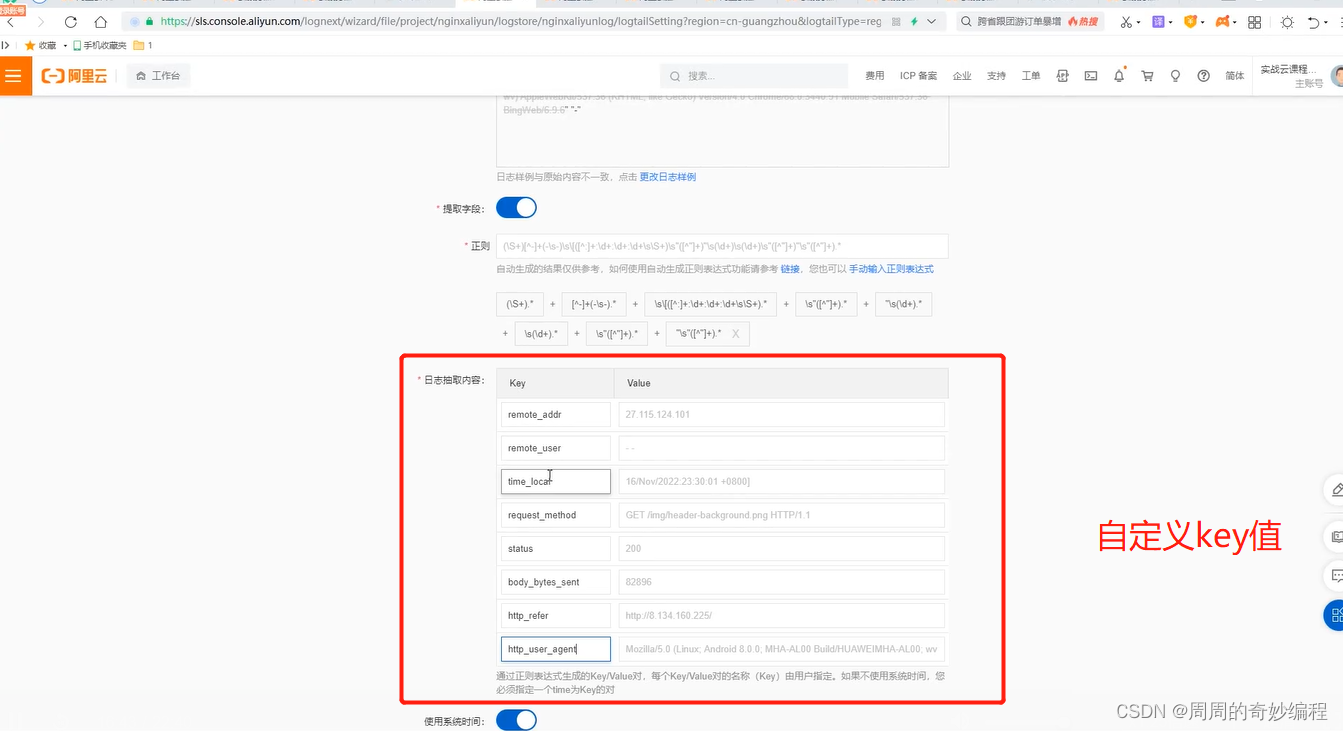Click the help question-mark icon in the top bar
Image resolution: width=1343 pixels, height=731 pixels.
tap(1204, 75)
